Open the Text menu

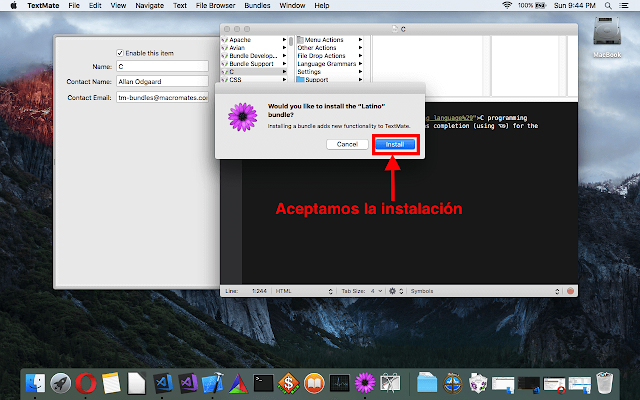click(180, 5)
